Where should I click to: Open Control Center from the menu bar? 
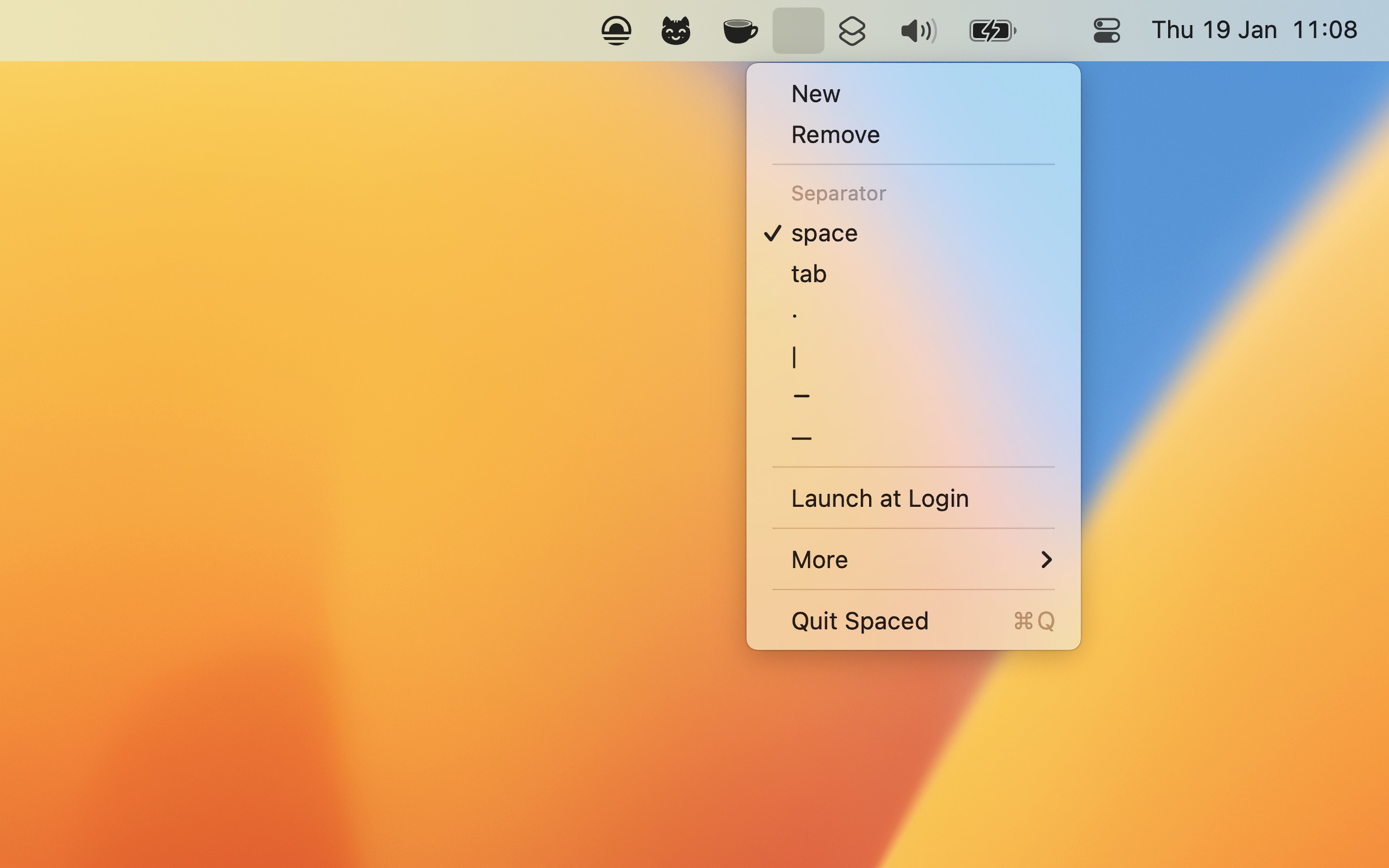pos(1107,30)
